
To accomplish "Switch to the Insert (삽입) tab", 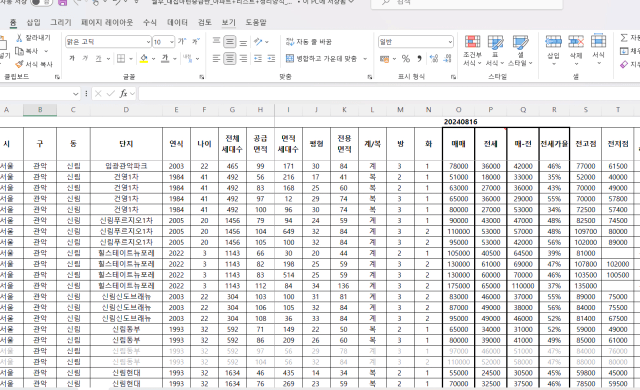I will [33, 22].
